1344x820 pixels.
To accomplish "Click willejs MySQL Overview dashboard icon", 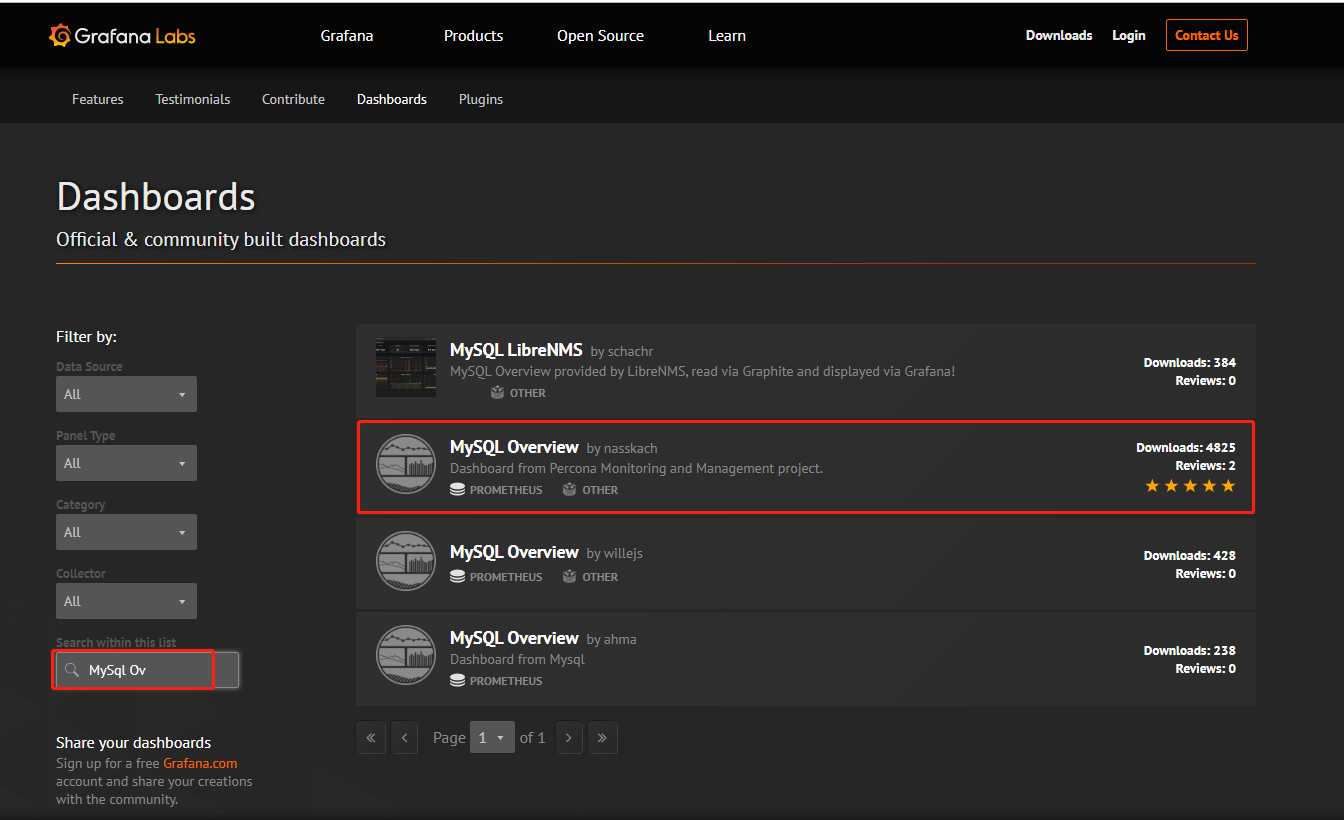I will point(406,560).
